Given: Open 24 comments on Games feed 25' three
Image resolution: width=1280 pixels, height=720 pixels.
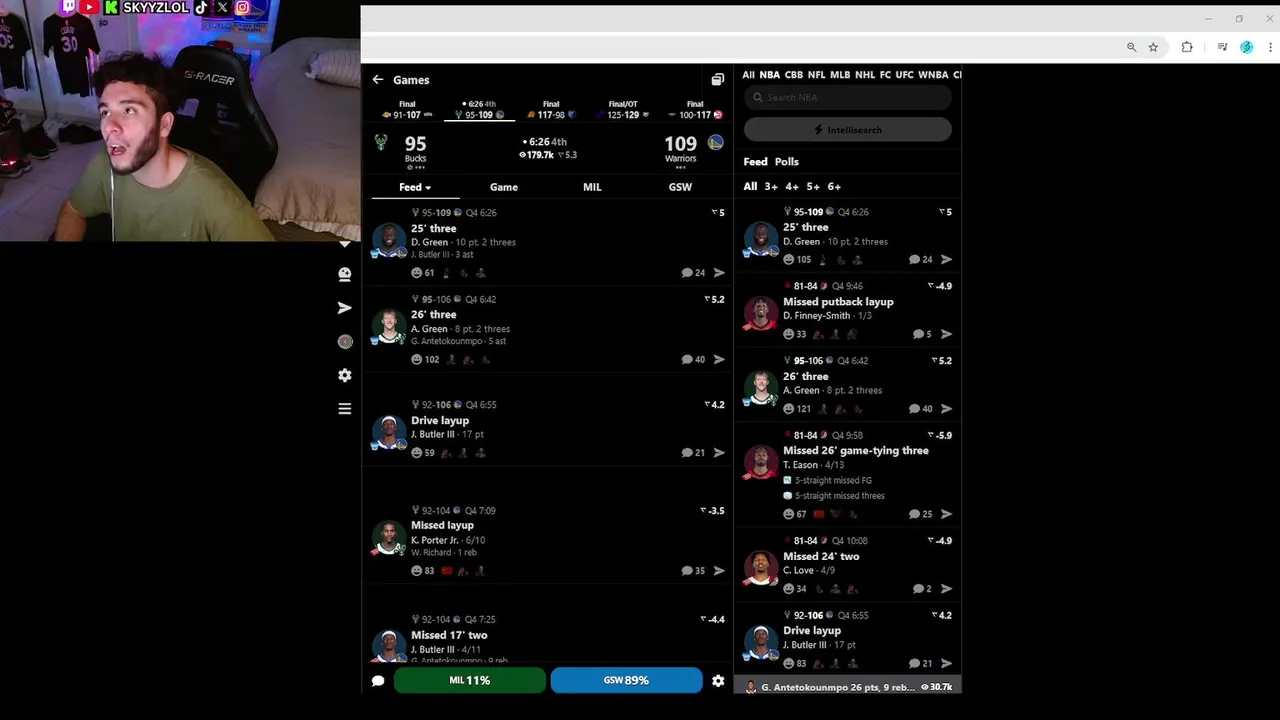Looking at the screenshot, I should [693, 273].
